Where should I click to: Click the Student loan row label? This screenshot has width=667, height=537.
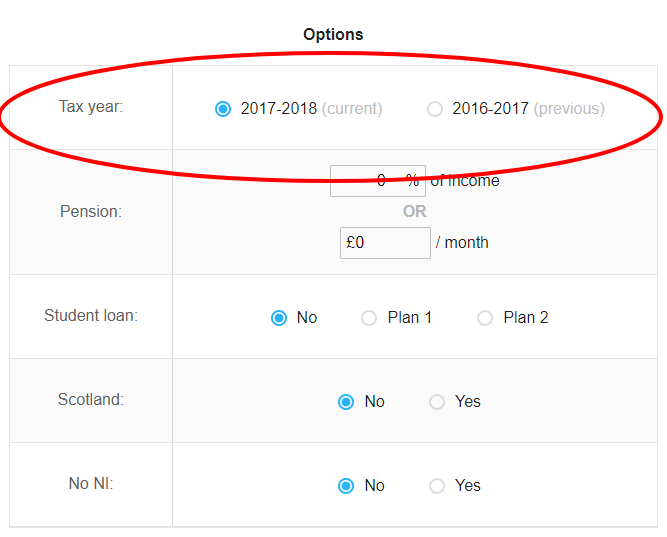coord(91,316)
